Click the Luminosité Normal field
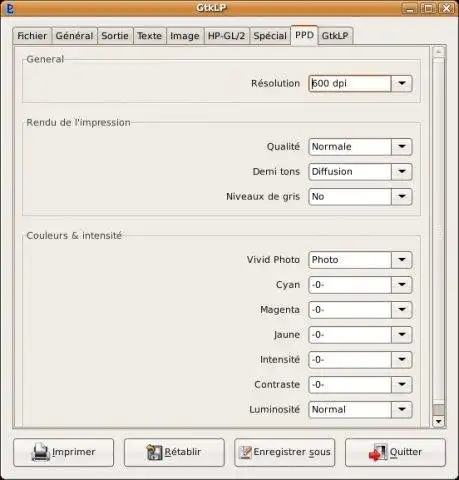 click(350, 410)
